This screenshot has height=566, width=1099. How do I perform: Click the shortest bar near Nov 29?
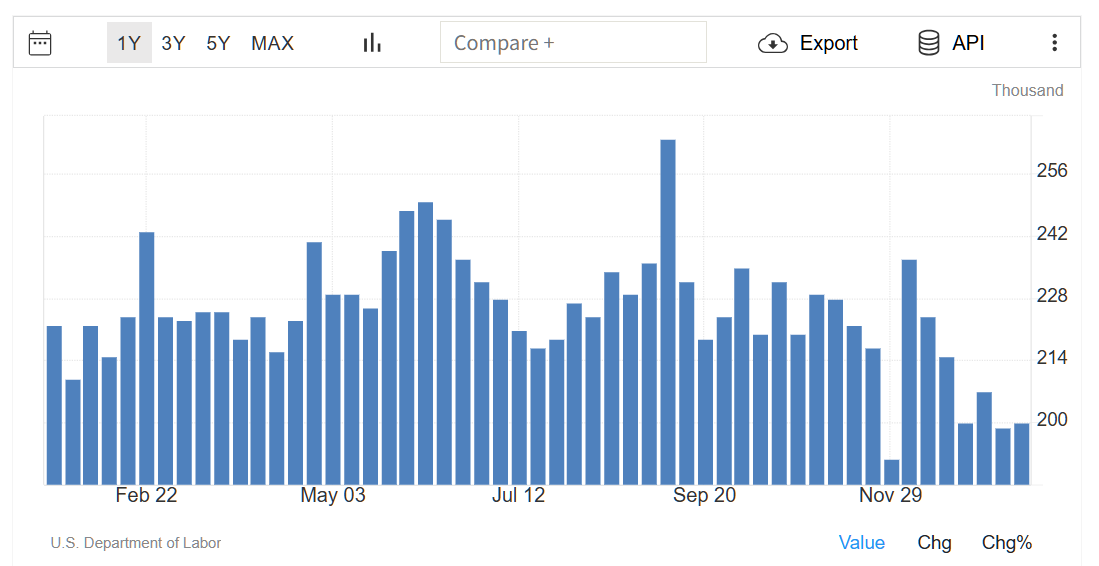click(891, 472)
